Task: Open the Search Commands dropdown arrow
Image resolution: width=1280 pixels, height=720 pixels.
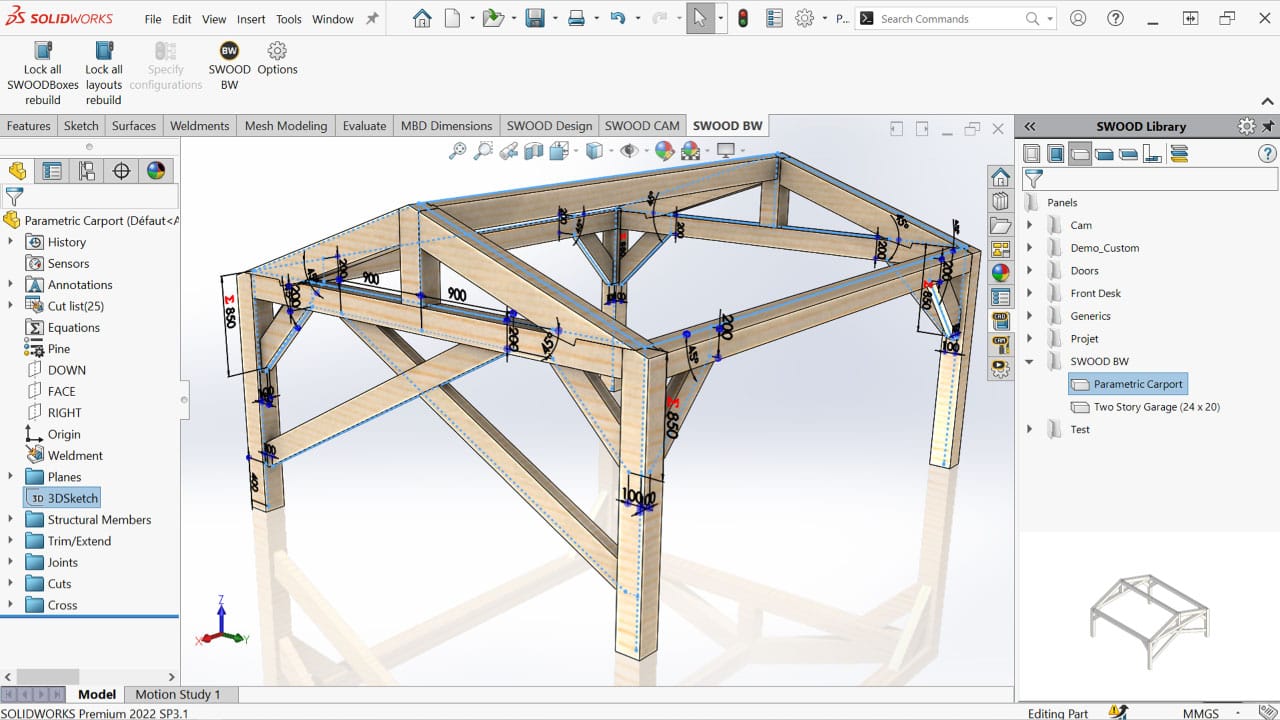Action: (x=1052, y=19)
